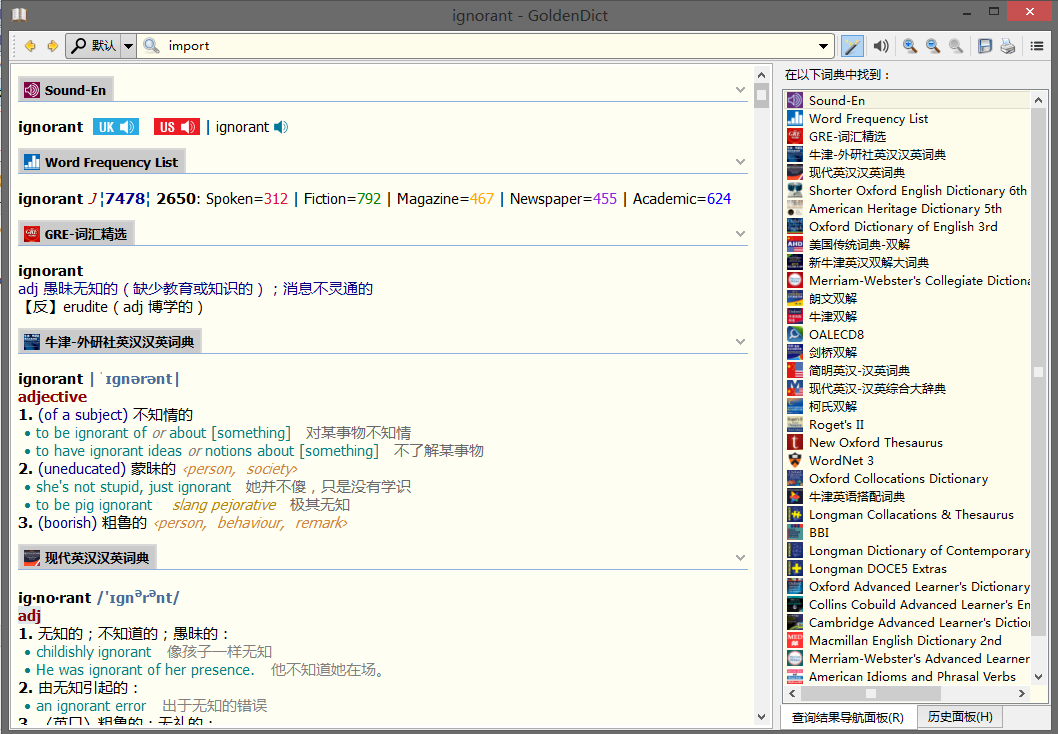Image resolution: width=1058 pixels, height=734 pixels.
Task: Jump to American Heritage Dictionary 5th
Action: (x=908, y=208)
